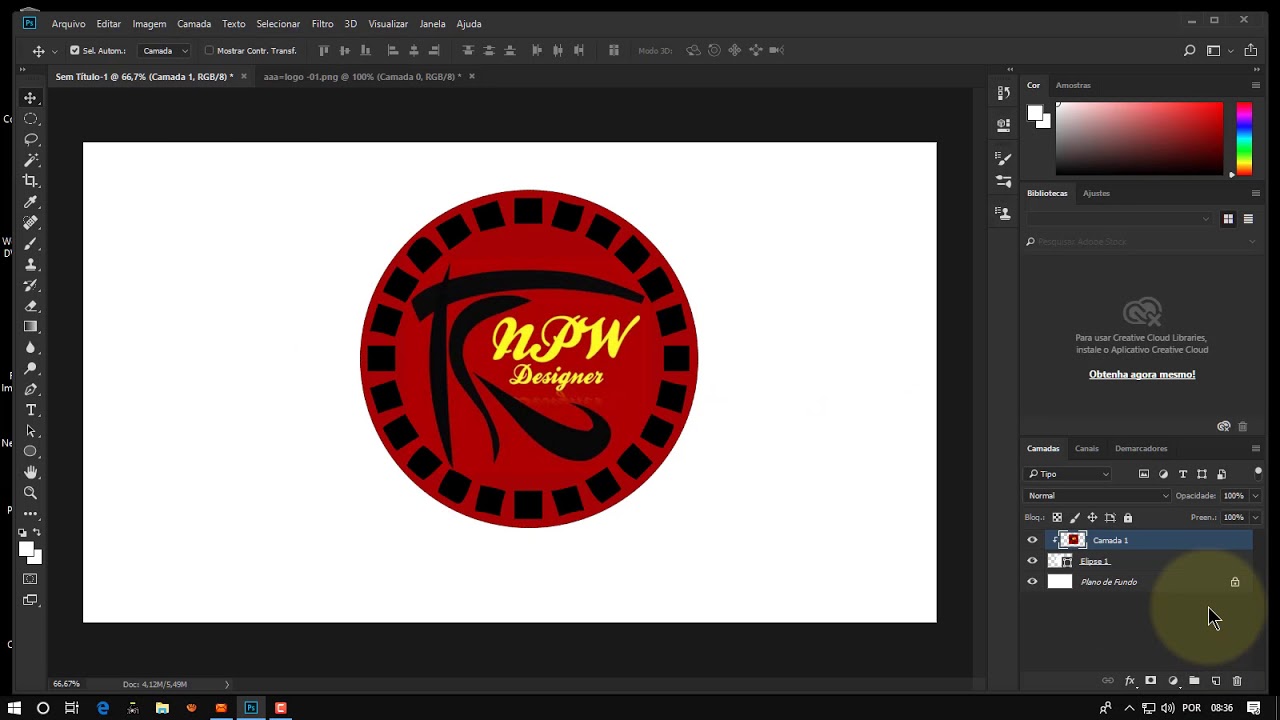Image resolution: width=1280 pixels, height=720 pixels.
Task: Select the Elipse 1 layer
Action: point(1148,561)
